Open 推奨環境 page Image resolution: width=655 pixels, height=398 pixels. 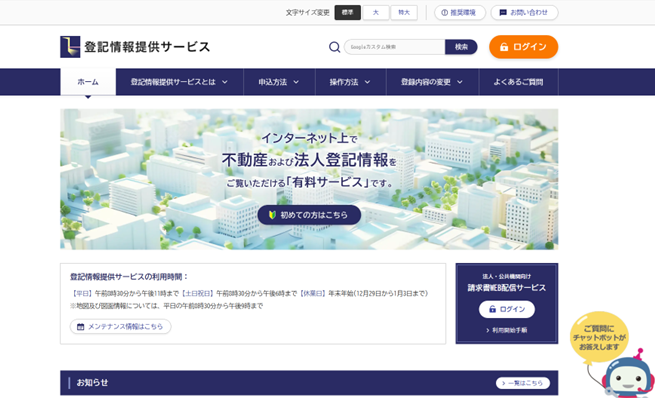(x=460, y=13)
